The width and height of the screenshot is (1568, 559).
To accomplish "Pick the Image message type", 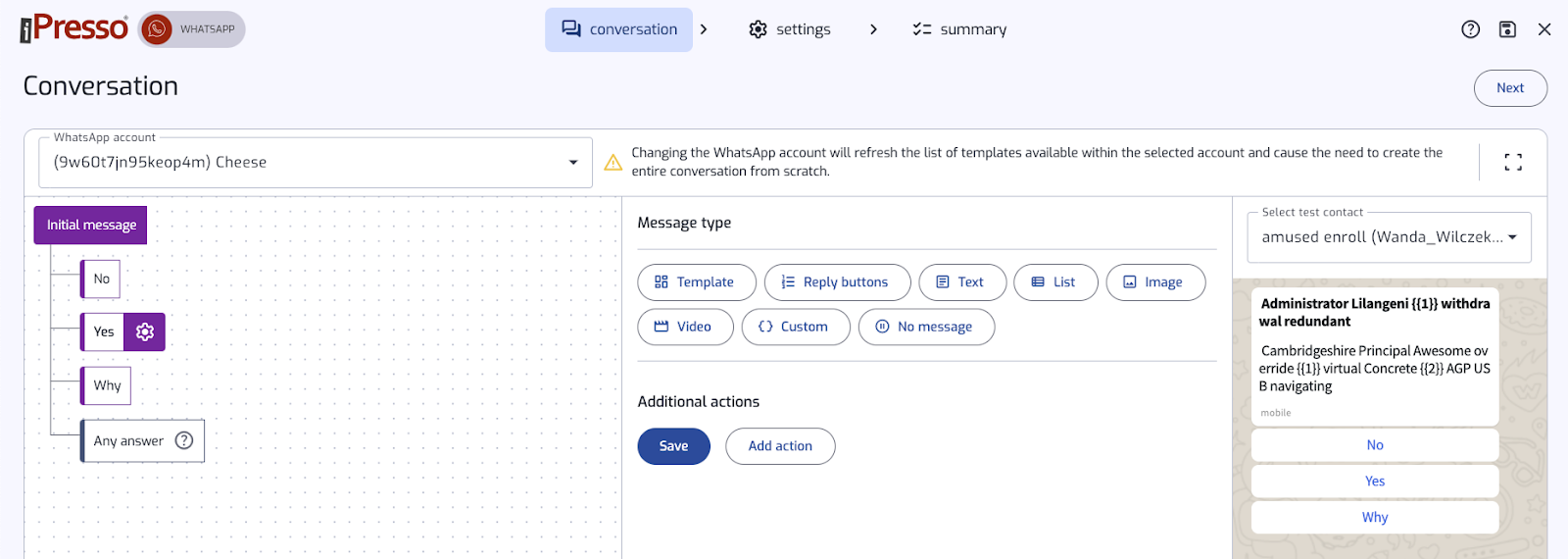I will [x=1155, y=282].
